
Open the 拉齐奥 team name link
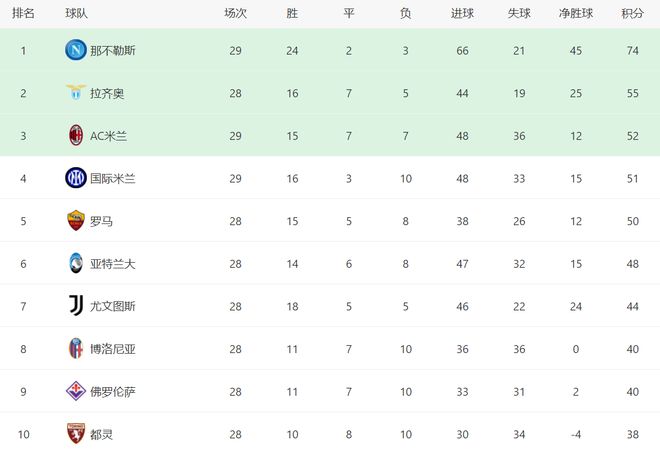(x=107, y=93)
